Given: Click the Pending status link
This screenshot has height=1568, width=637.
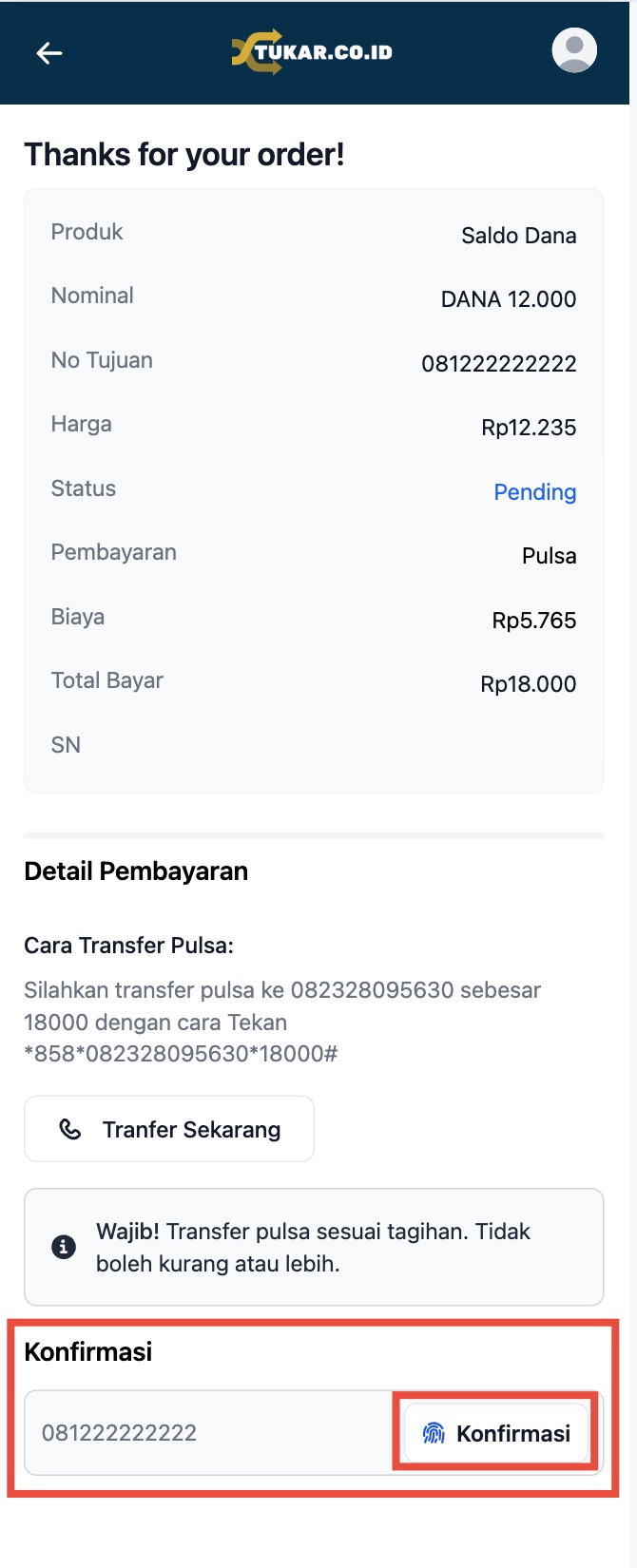Looking at the screenshot, I should point(534,492).
